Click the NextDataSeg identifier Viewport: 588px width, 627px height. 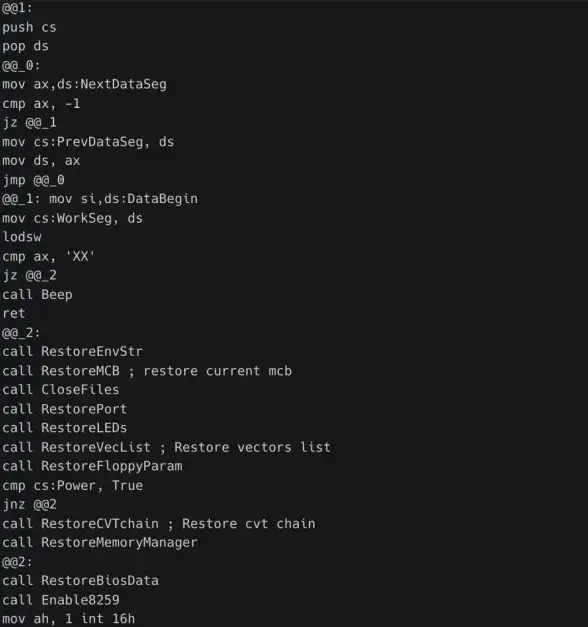123,84
